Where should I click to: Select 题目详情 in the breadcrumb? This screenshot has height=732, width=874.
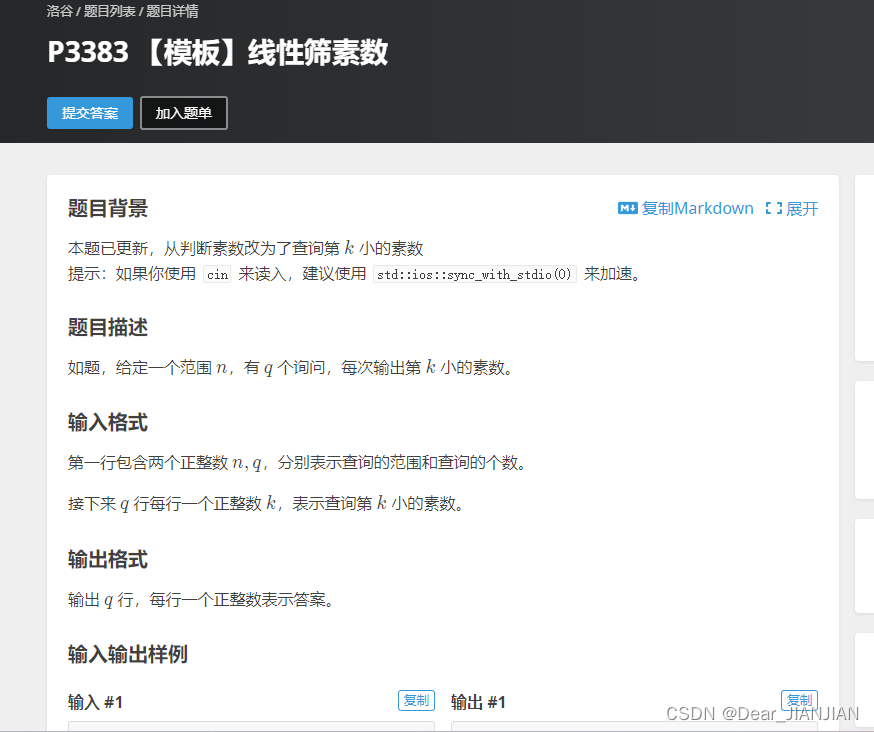click(172, 11)
